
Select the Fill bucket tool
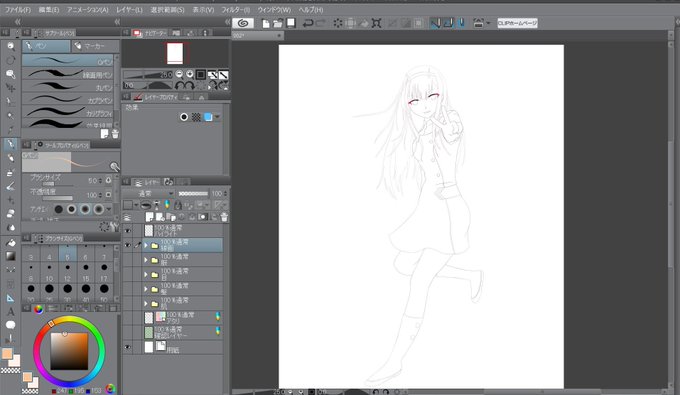click(x=10, y=243)
